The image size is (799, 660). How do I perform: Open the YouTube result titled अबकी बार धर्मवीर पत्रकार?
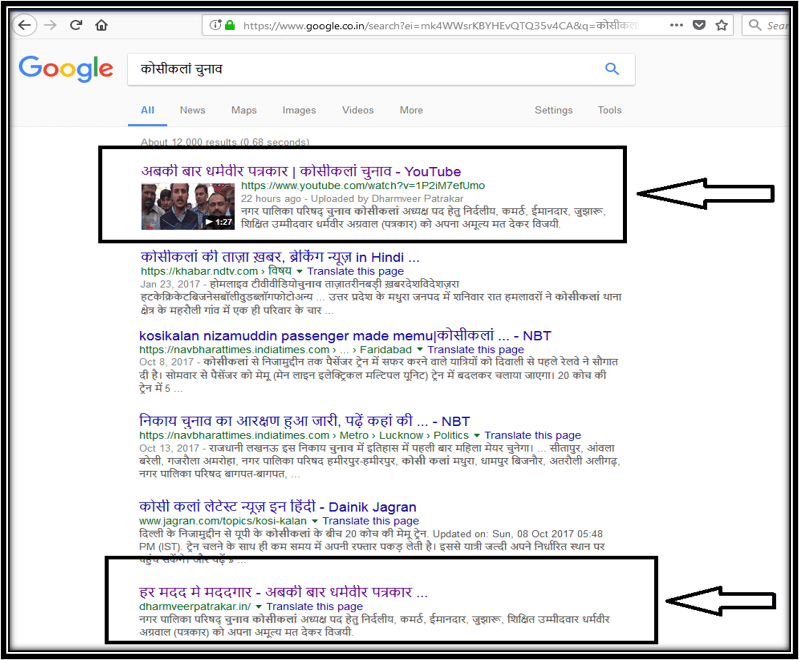click(x=301, y=171)
